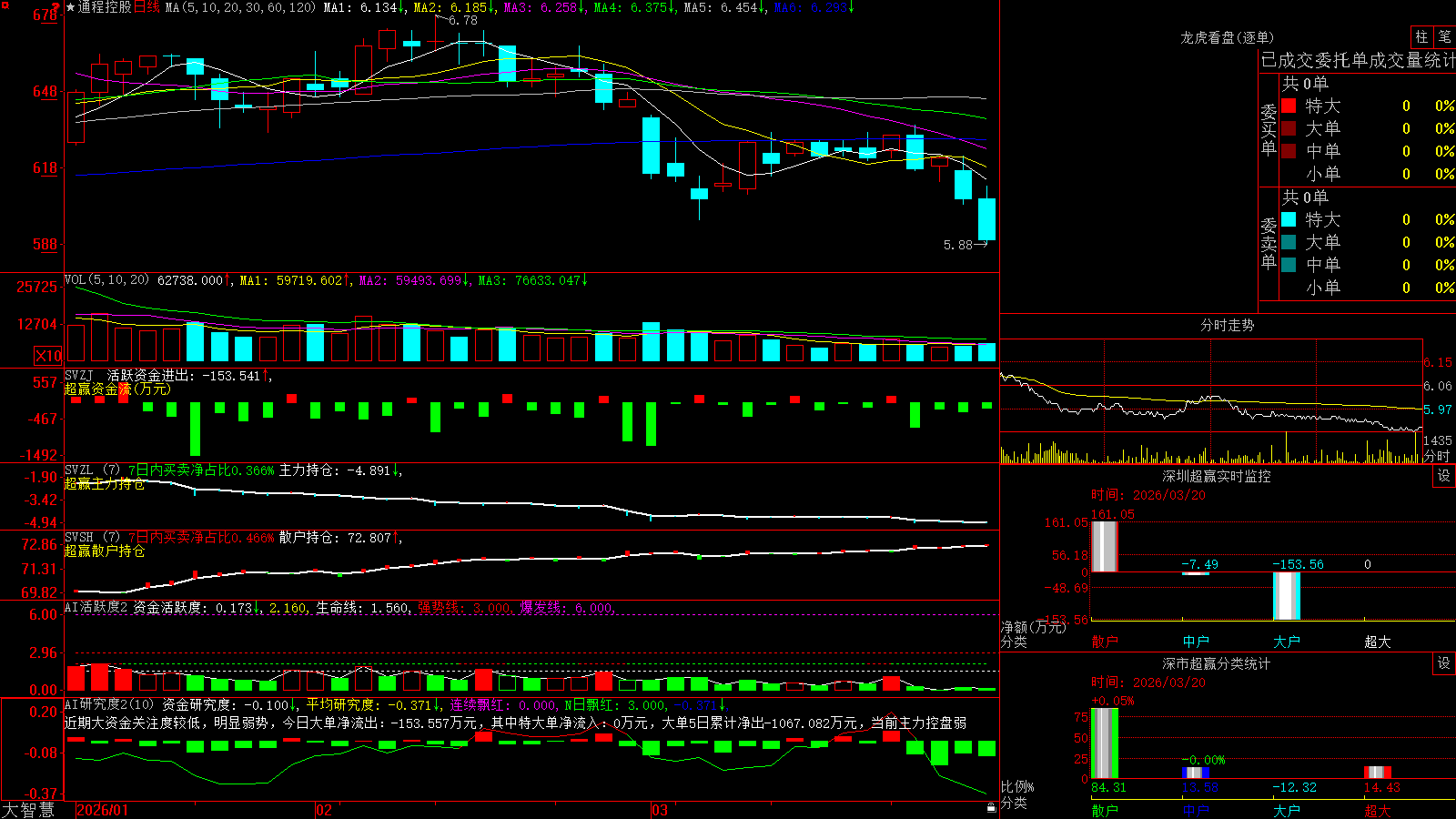Select the 分时走势 panel title
Screen dimensions: 1456x819
(1227, 325)
